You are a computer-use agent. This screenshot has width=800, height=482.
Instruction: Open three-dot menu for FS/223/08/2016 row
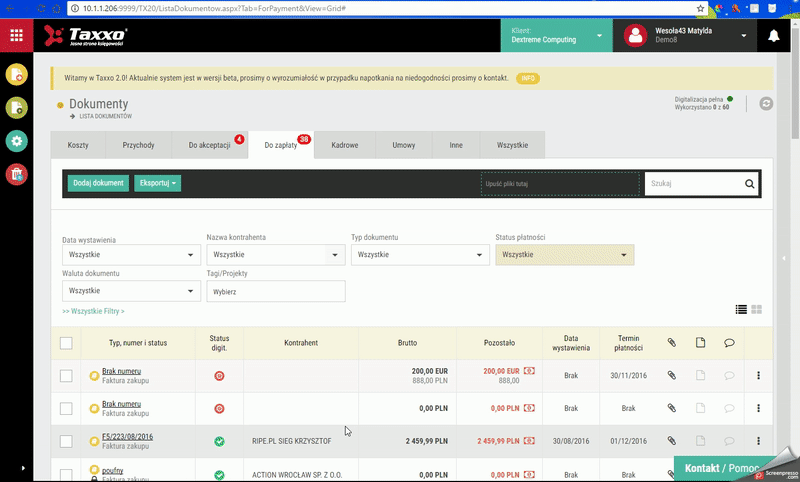tap(758, 441)
